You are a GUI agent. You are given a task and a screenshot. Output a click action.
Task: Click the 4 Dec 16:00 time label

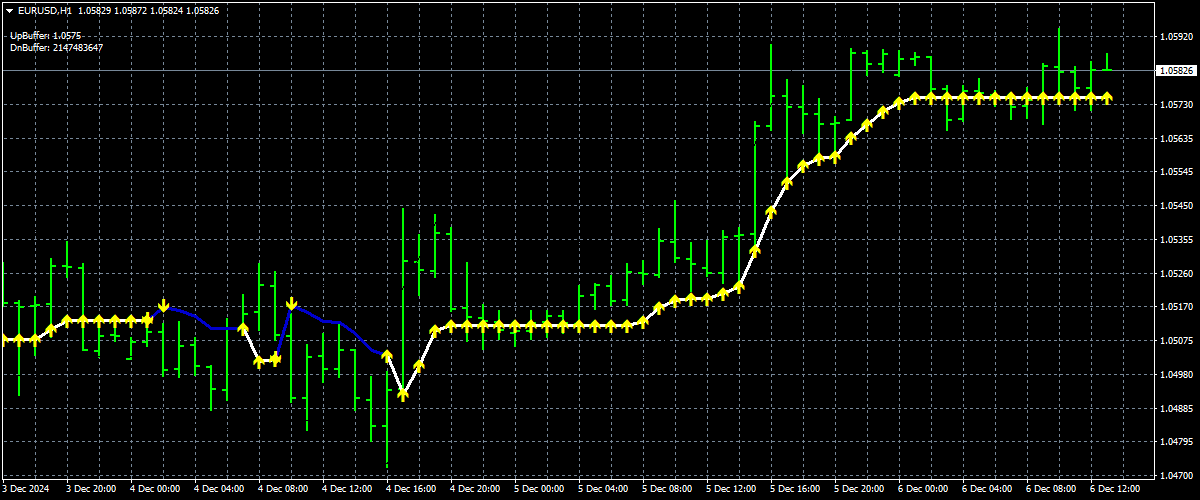411,490
